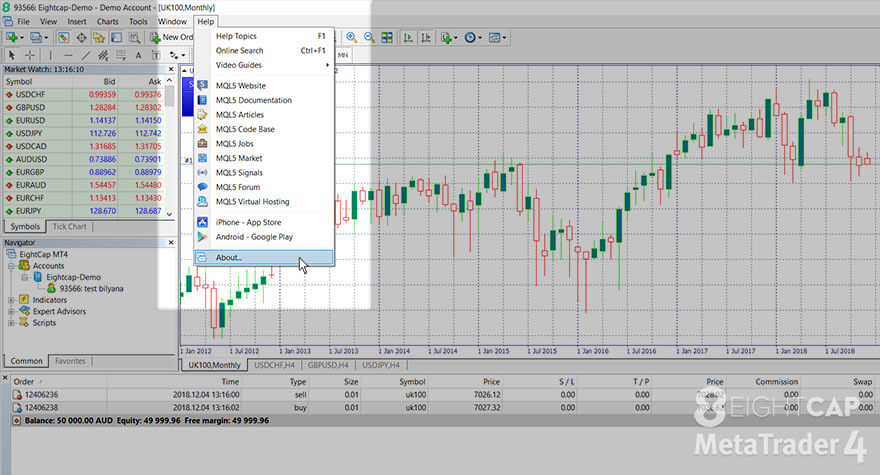The width and height of the screenshot is (880, 475).
Task: Collapse the Accounts tree node
Action: [x=11, y=266]
